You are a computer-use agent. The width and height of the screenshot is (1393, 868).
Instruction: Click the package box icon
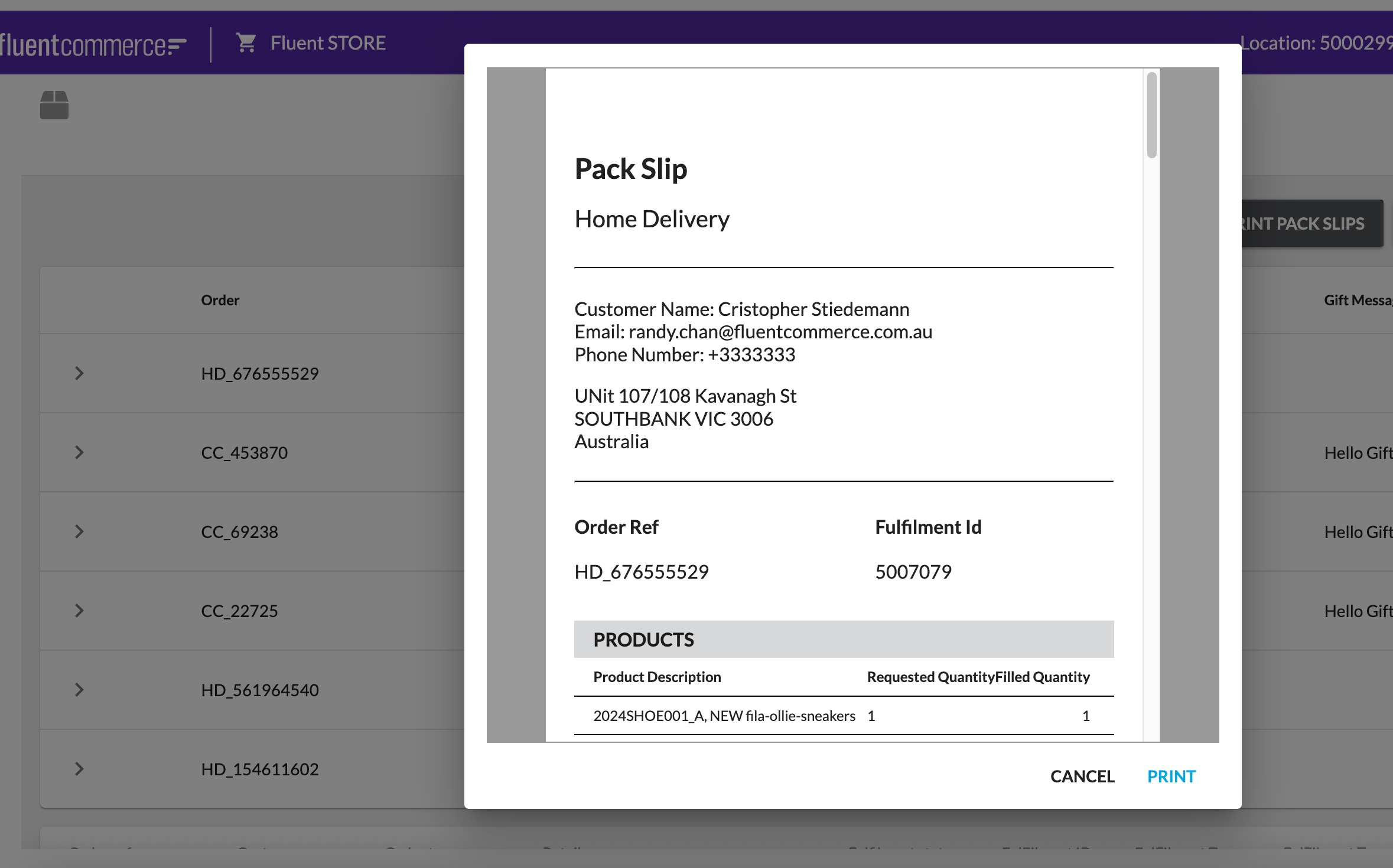tap(54, 105)
